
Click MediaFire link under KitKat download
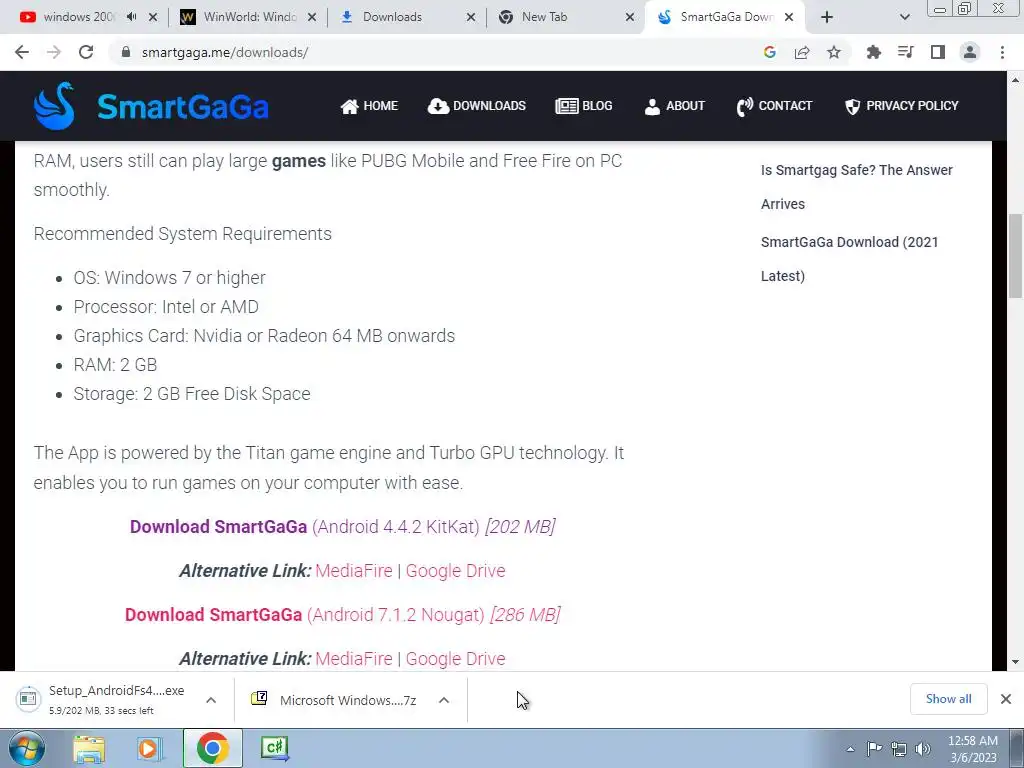(354, 571)
